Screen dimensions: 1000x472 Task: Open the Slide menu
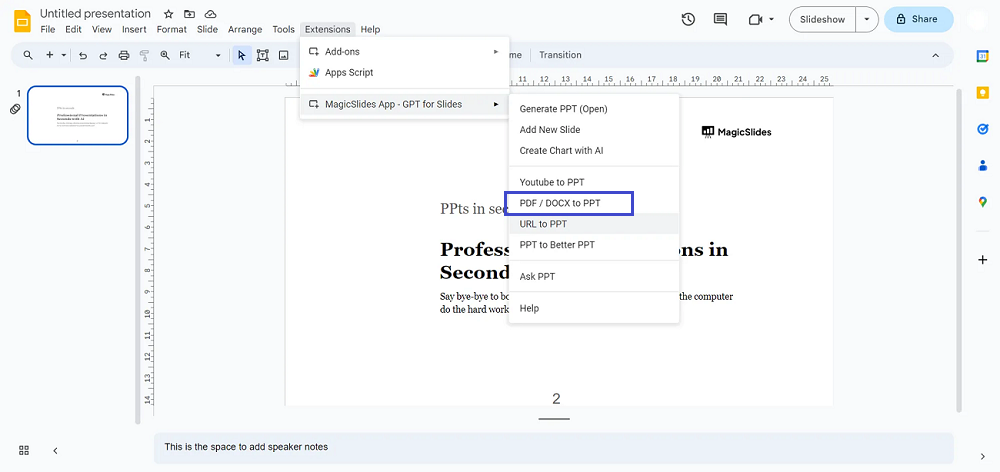point(207,29)
